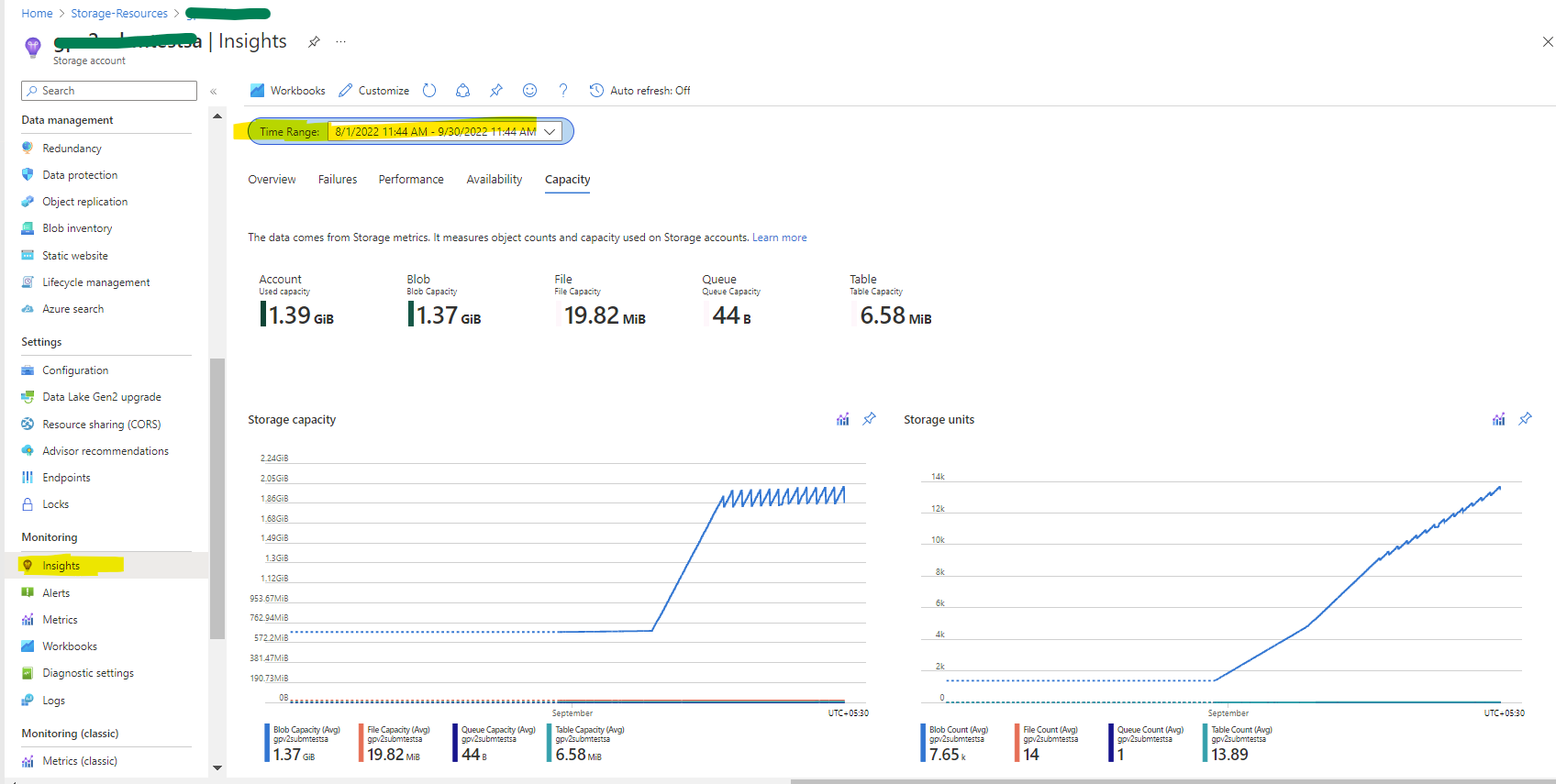Click the sidebar scrollbar down arrow

point(217,767)
